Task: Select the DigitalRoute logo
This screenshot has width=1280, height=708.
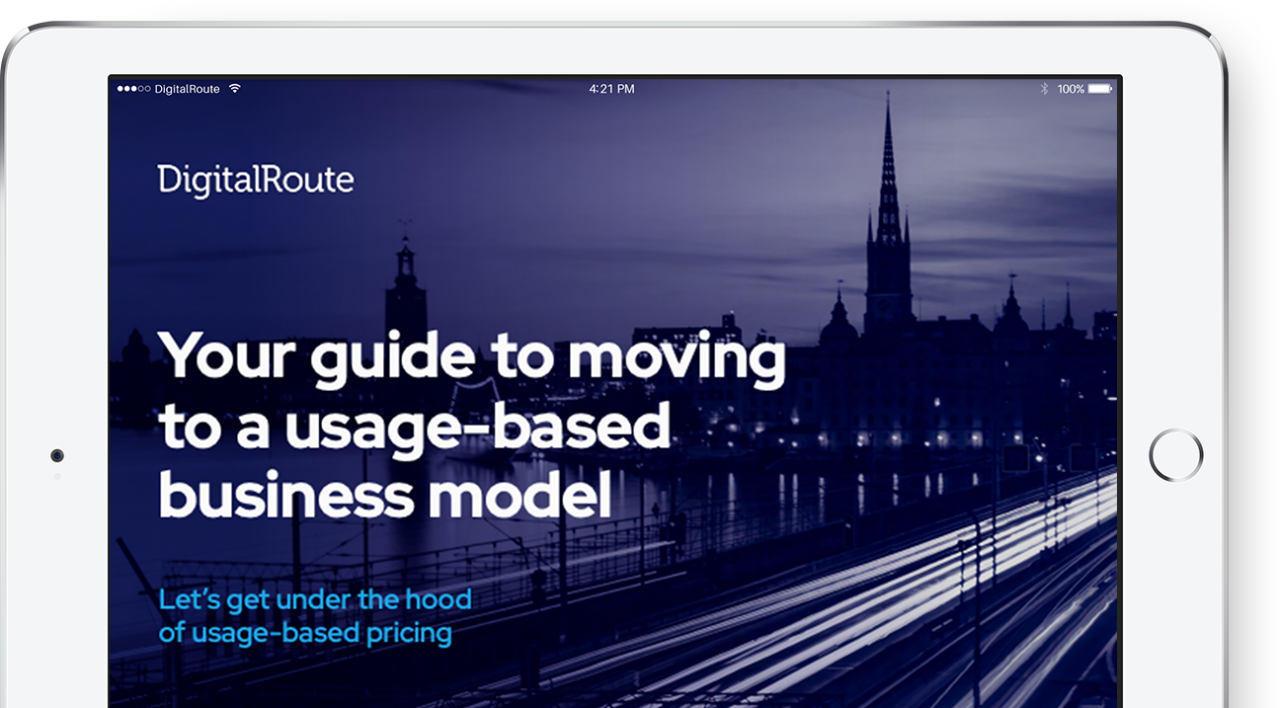Action: pyautogui.click(x=256, y=180)
